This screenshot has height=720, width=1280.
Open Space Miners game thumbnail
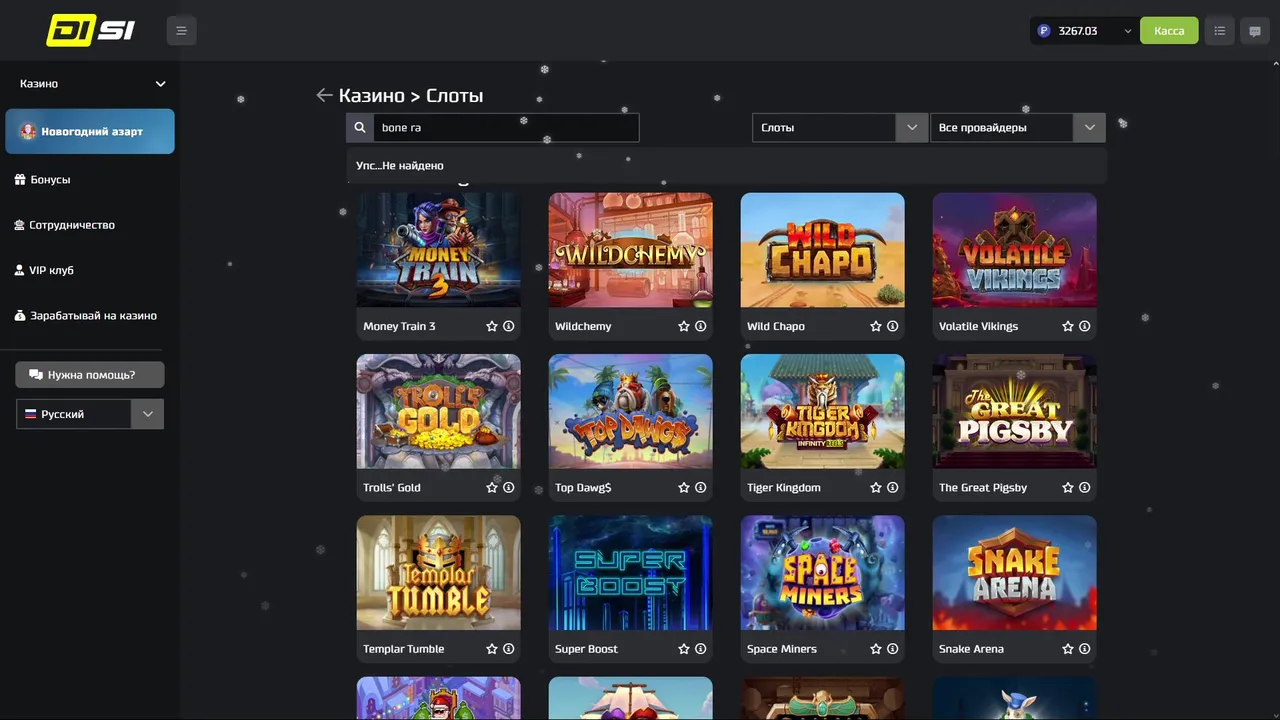coord(822,573)
